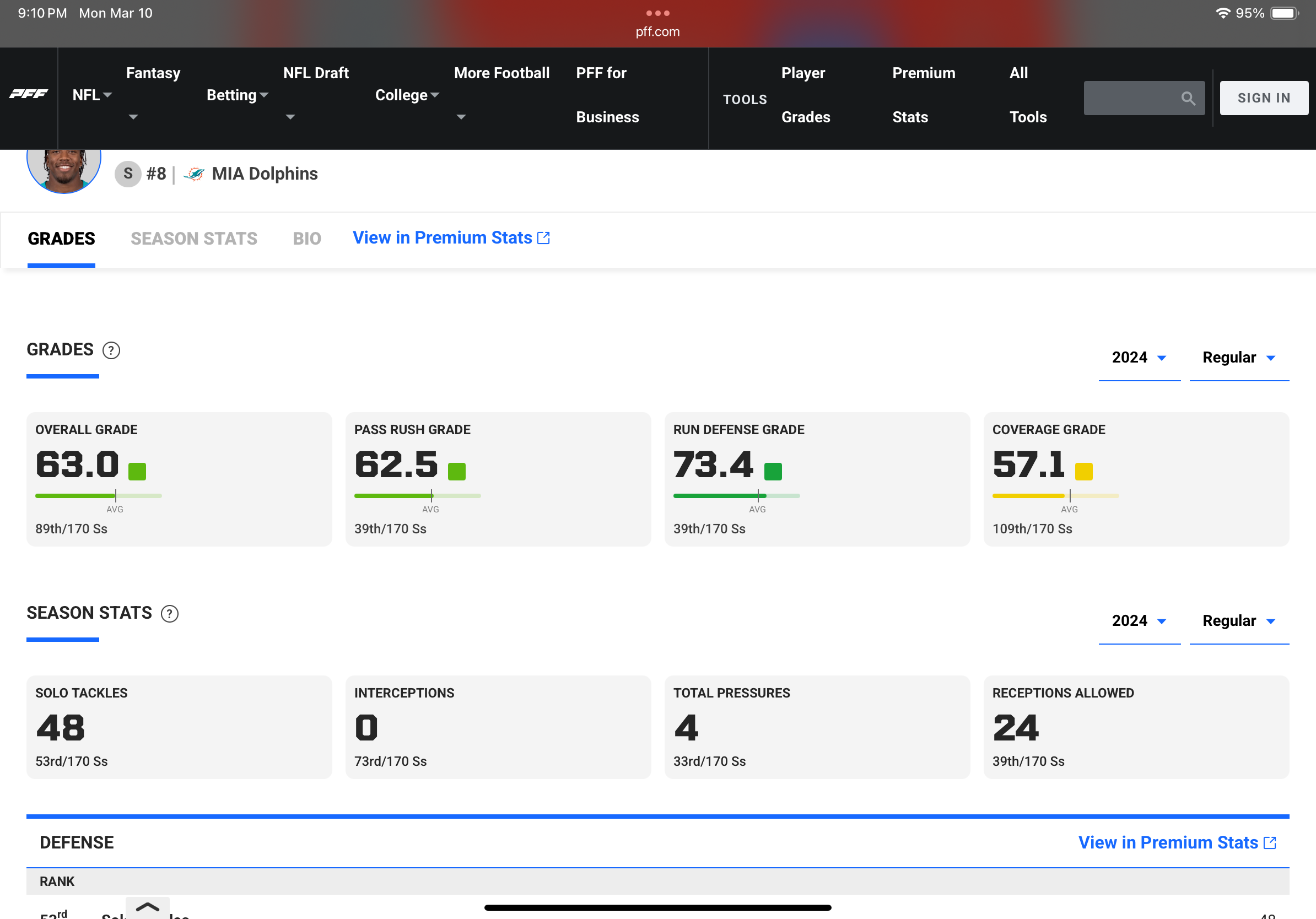Click the Pass Rush Grade progress bar
Image resolution: width=1316 pixels, height=919 pixels.
coord(417,496)
